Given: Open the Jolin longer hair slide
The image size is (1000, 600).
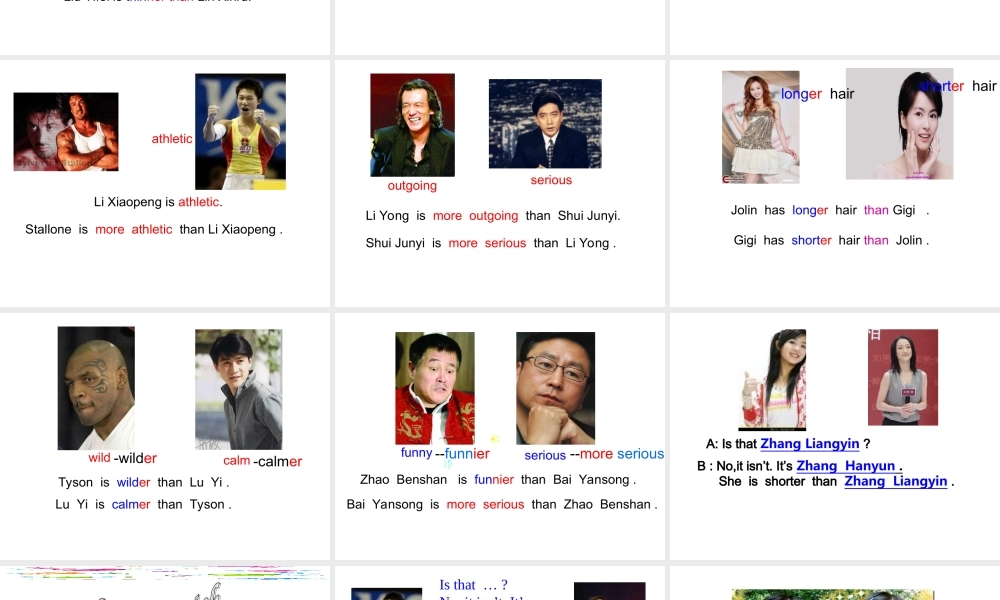Looking at the screenshot, I should 835,183.
